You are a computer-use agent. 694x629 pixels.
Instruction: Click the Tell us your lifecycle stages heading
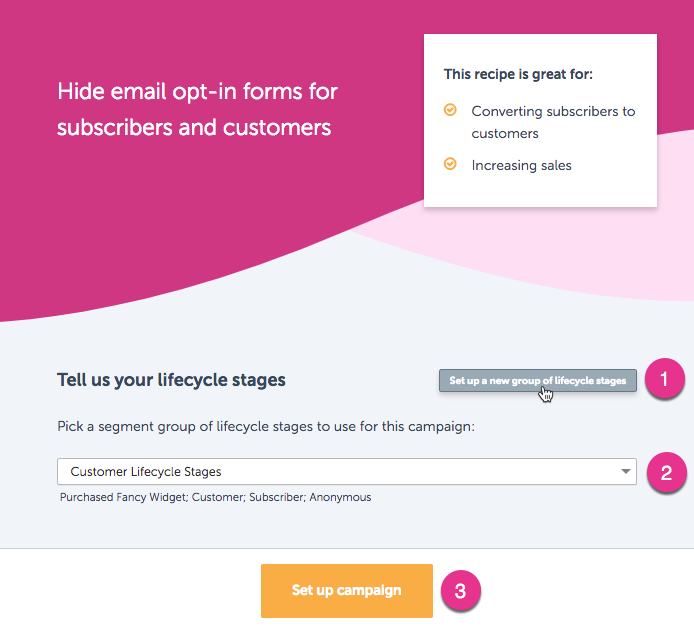(171, 380)
